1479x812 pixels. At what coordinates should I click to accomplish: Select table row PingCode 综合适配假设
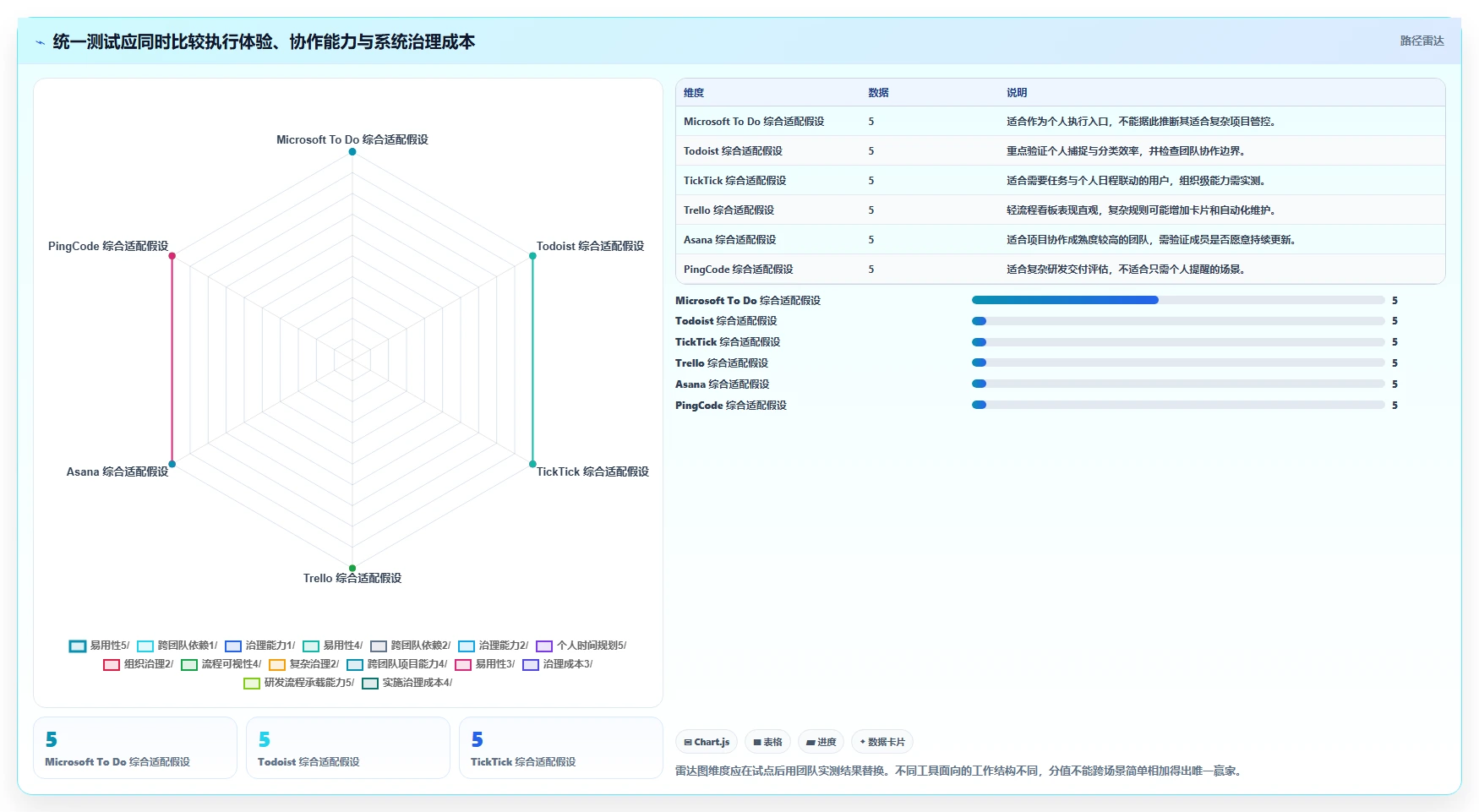[x=1061, y=270]
